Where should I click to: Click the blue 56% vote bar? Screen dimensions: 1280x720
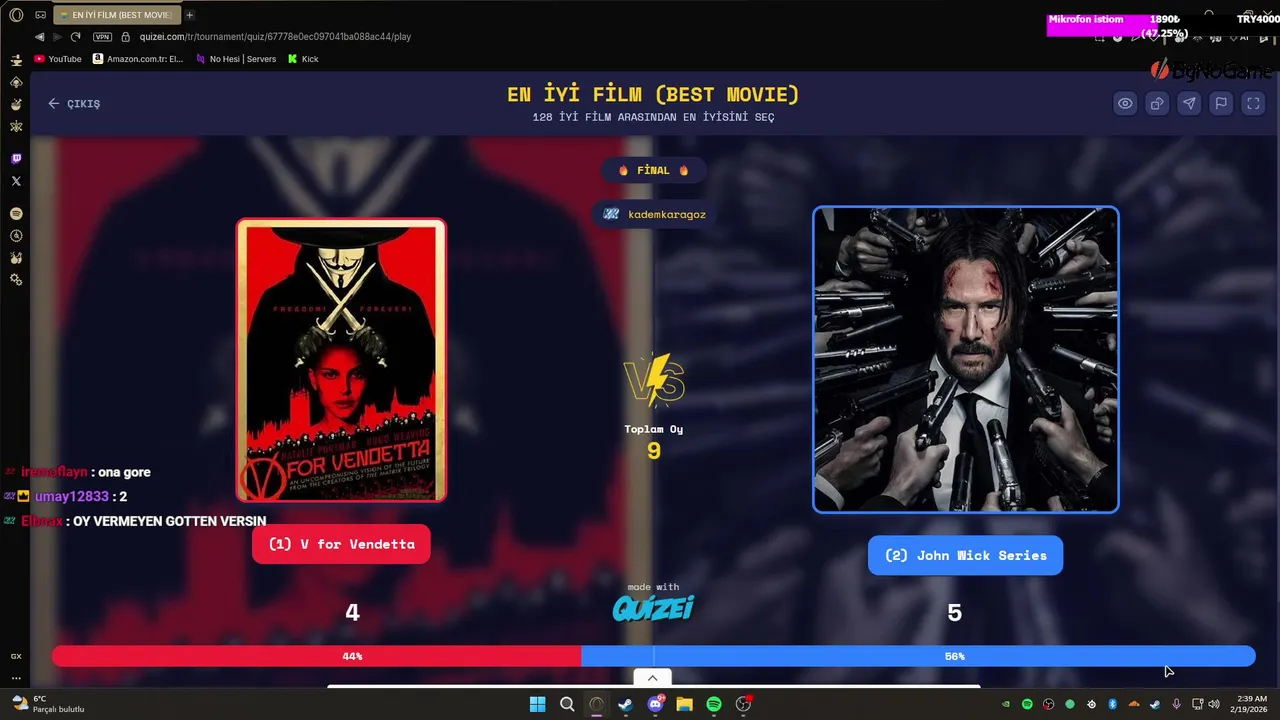(918, 656)
